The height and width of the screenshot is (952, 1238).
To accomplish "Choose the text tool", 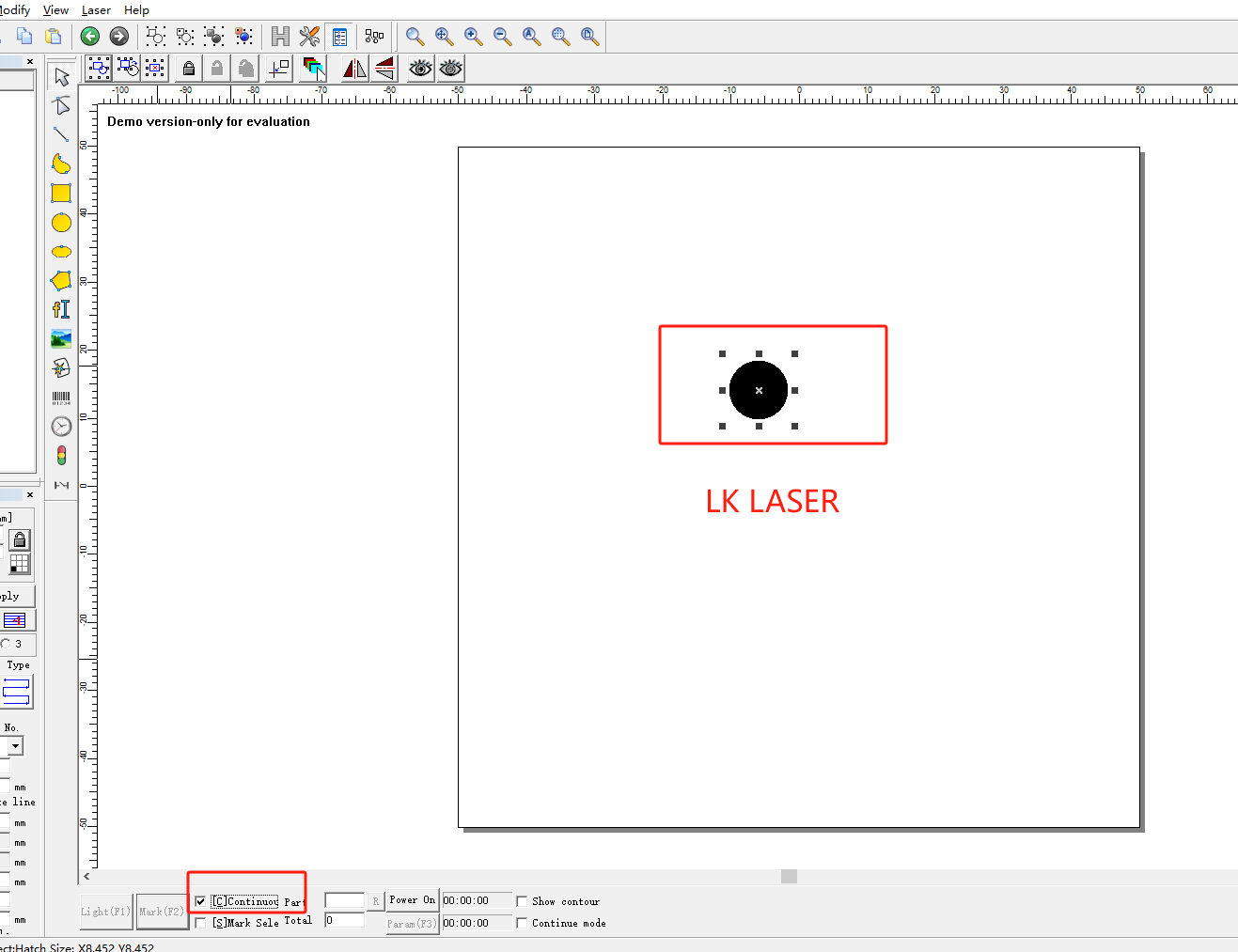I will click(61, 309).
